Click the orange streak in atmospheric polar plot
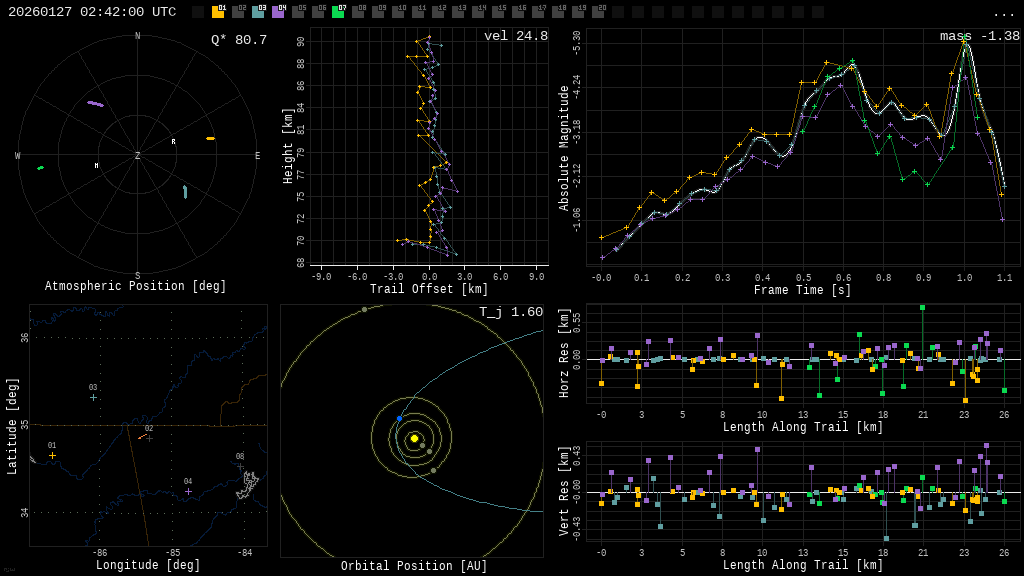This screenshot has height=576, width=1024. pyautogui.click(x=210, y=138)
